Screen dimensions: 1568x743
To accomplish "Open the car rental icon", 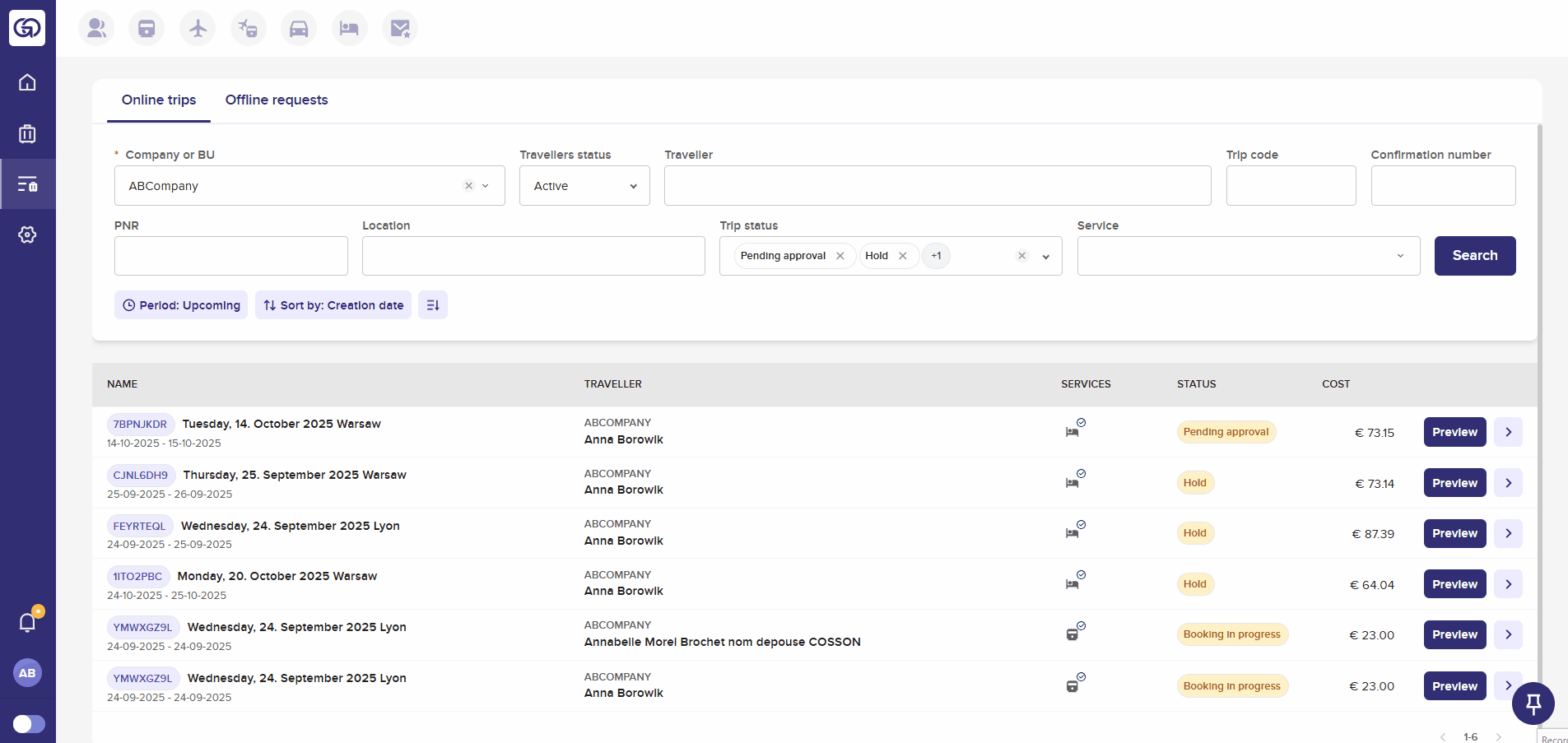I will pos(299,29).
